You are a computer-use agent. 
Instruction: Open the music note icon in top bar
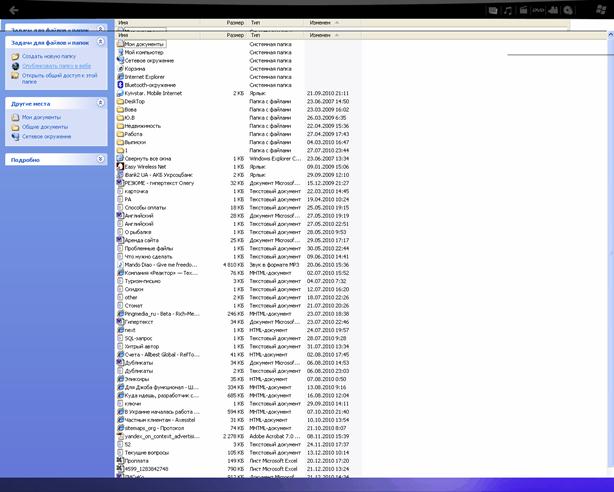[x=508, y=11]
